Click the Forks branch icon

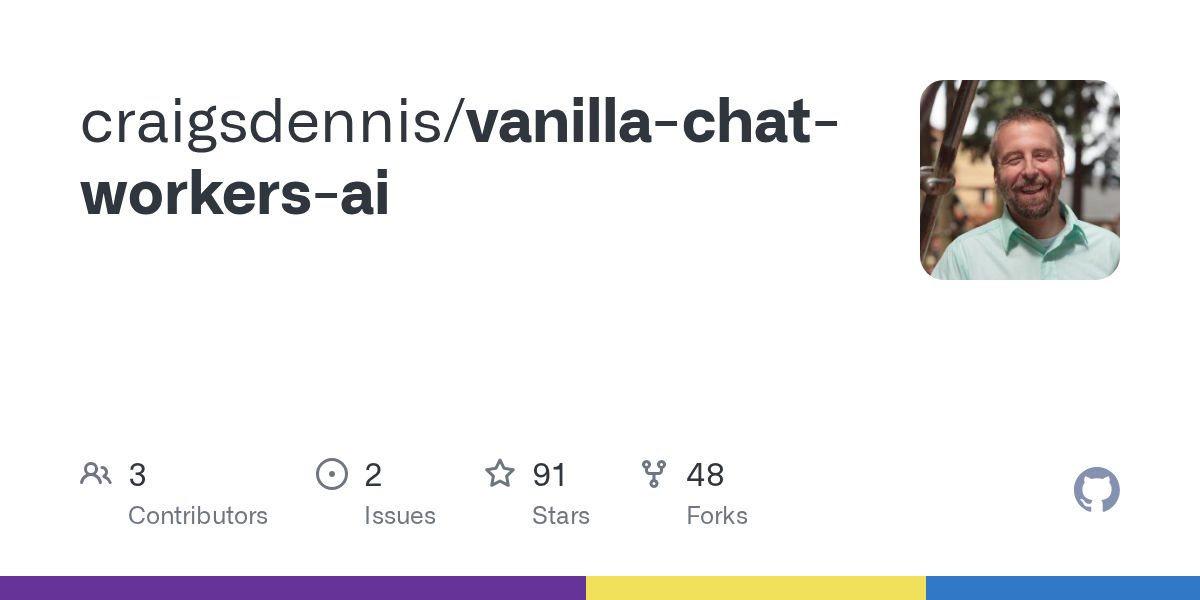(x=654, y=474)
